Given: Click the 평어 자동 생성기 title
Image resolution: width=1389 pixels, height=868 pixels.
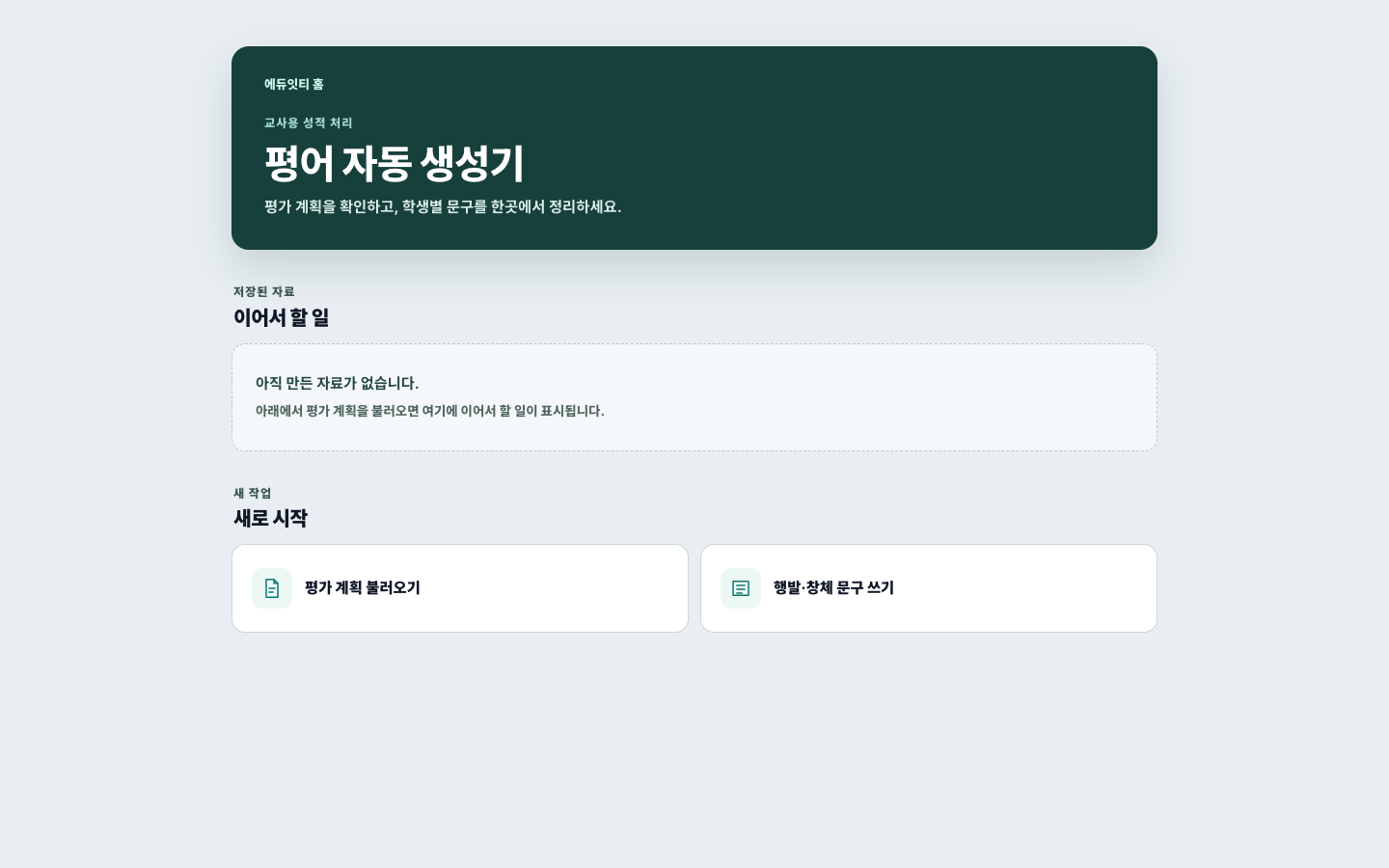Looking at the screenshot, I should (x=395, y=163).
